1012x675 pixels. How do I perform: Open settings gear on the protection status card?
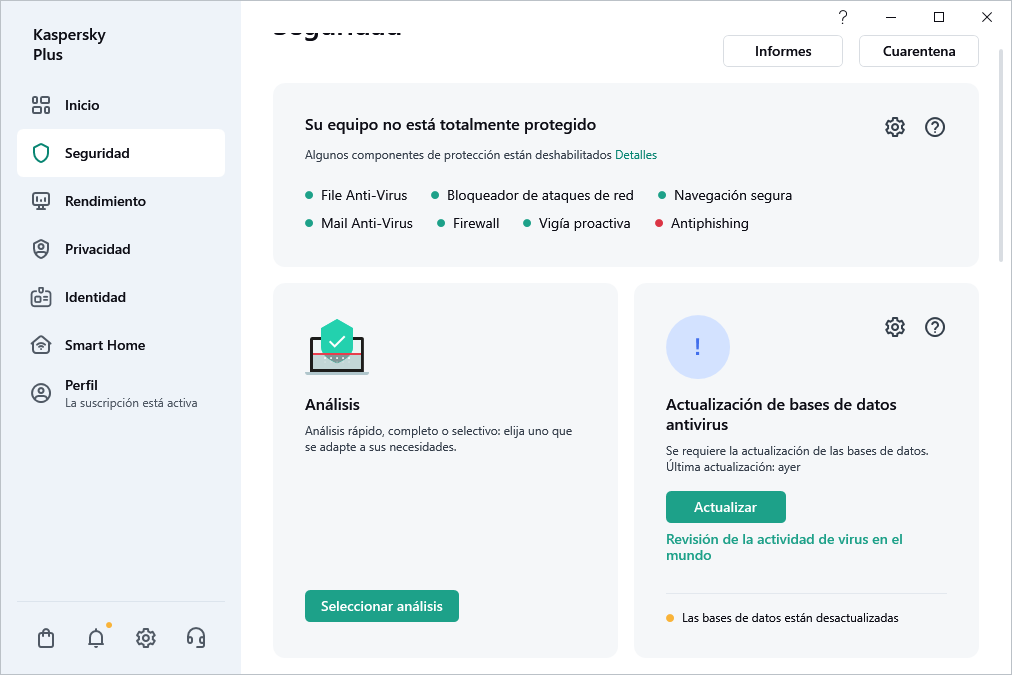click(894, 127)
